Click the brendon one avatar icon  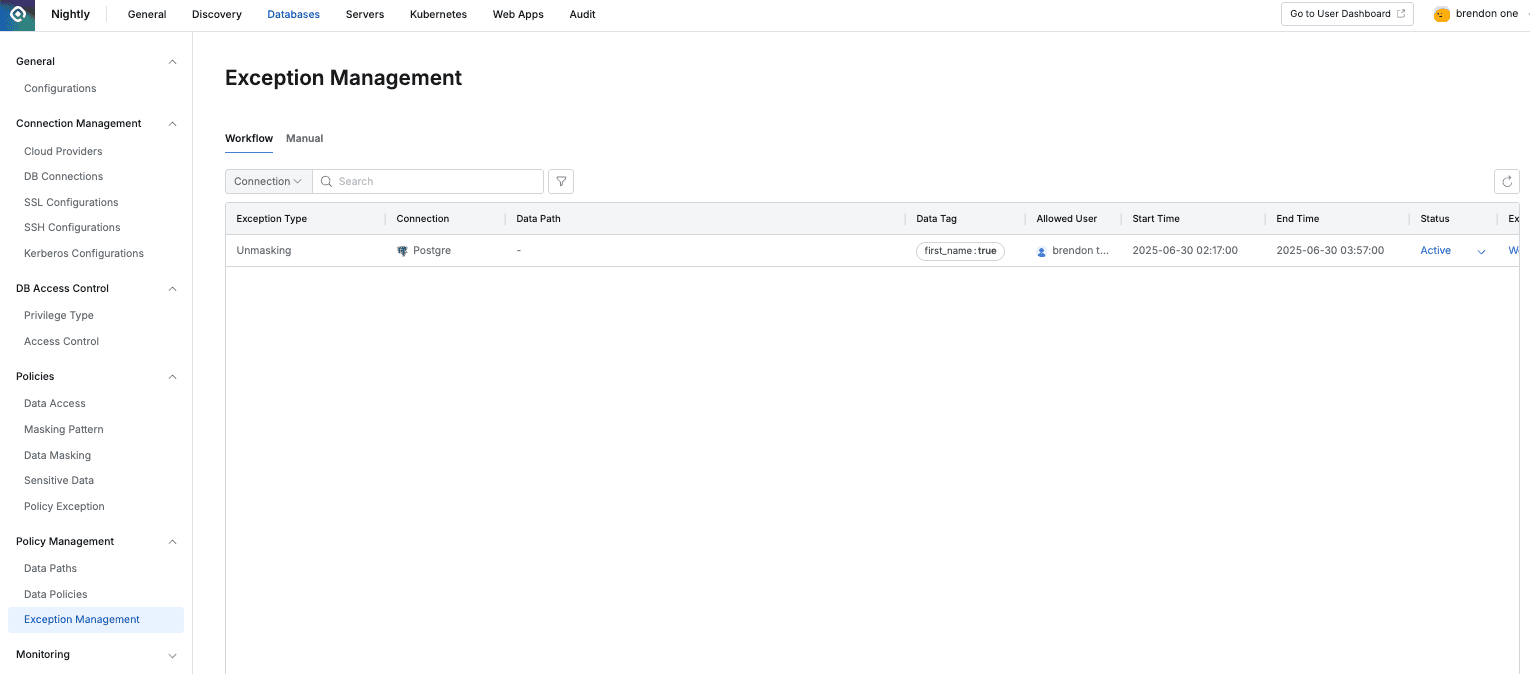[x=1441, y=14]
